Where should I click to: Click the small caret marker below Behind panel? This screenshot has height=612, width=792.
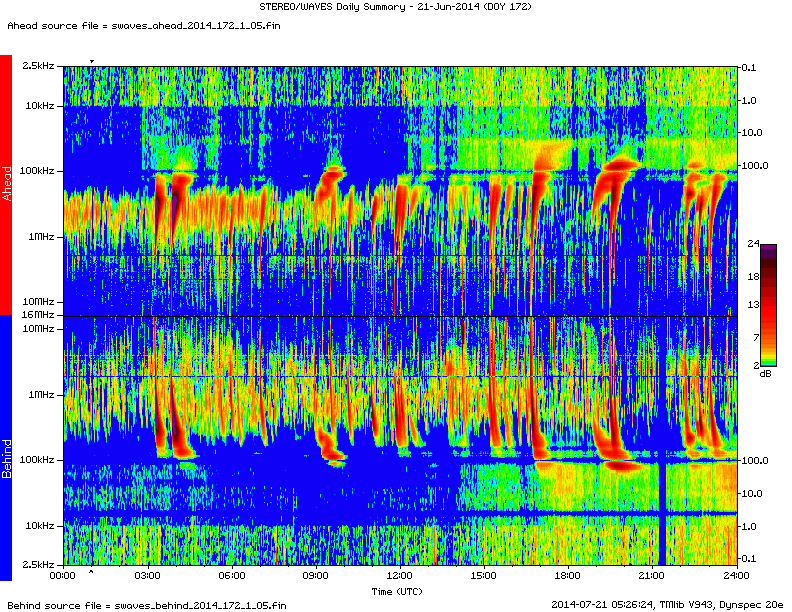pos(91,572)
